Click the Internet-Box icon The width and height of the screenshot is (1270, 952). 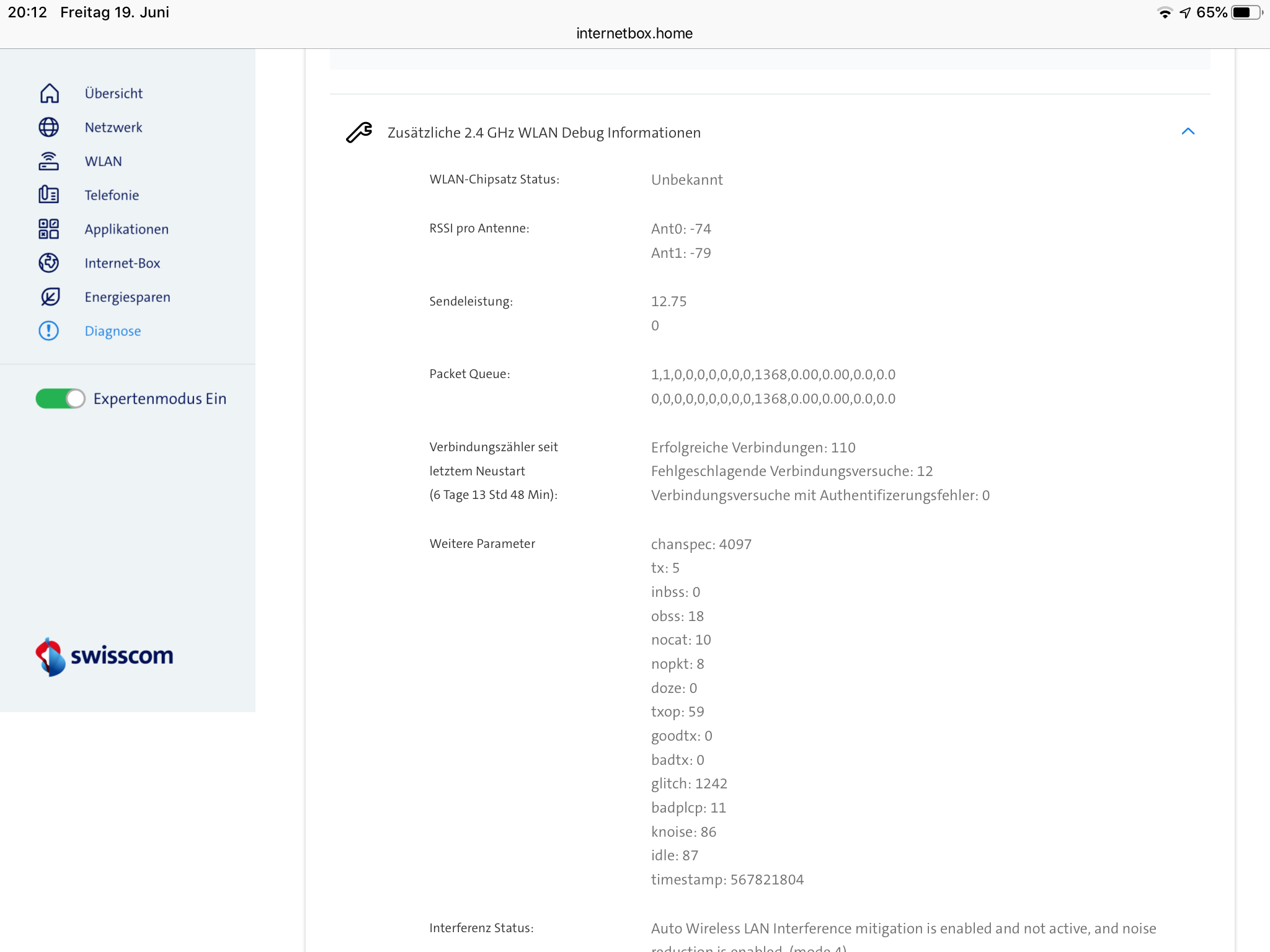49,263
